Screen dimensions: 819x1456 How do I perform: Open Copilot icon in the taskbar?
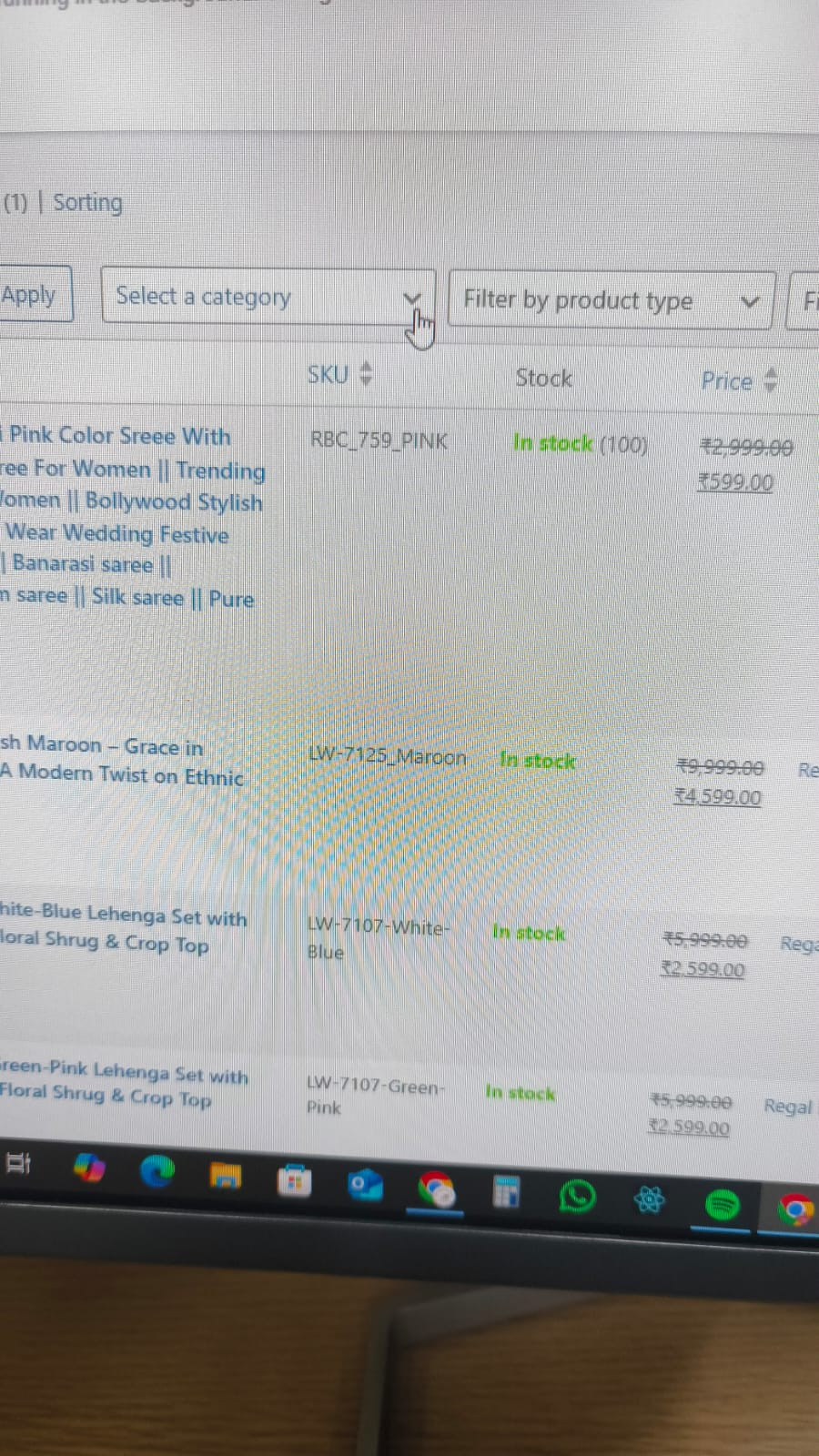(88, 1167)
